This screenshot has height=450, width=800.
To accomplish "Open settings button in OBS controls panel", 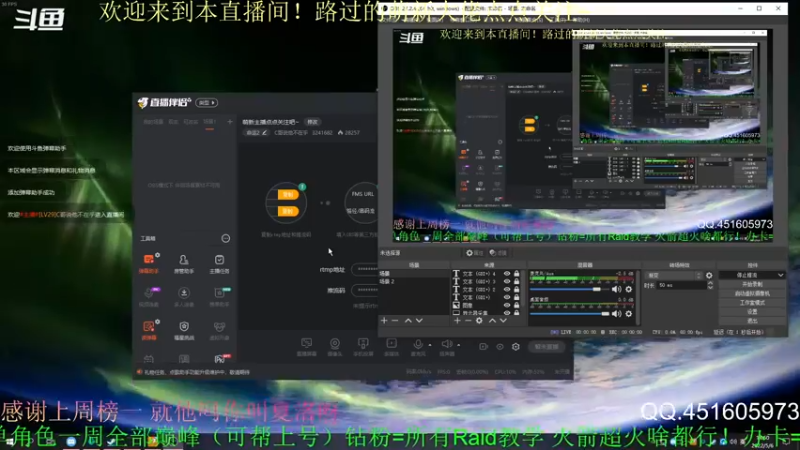I will click(752, 312).
